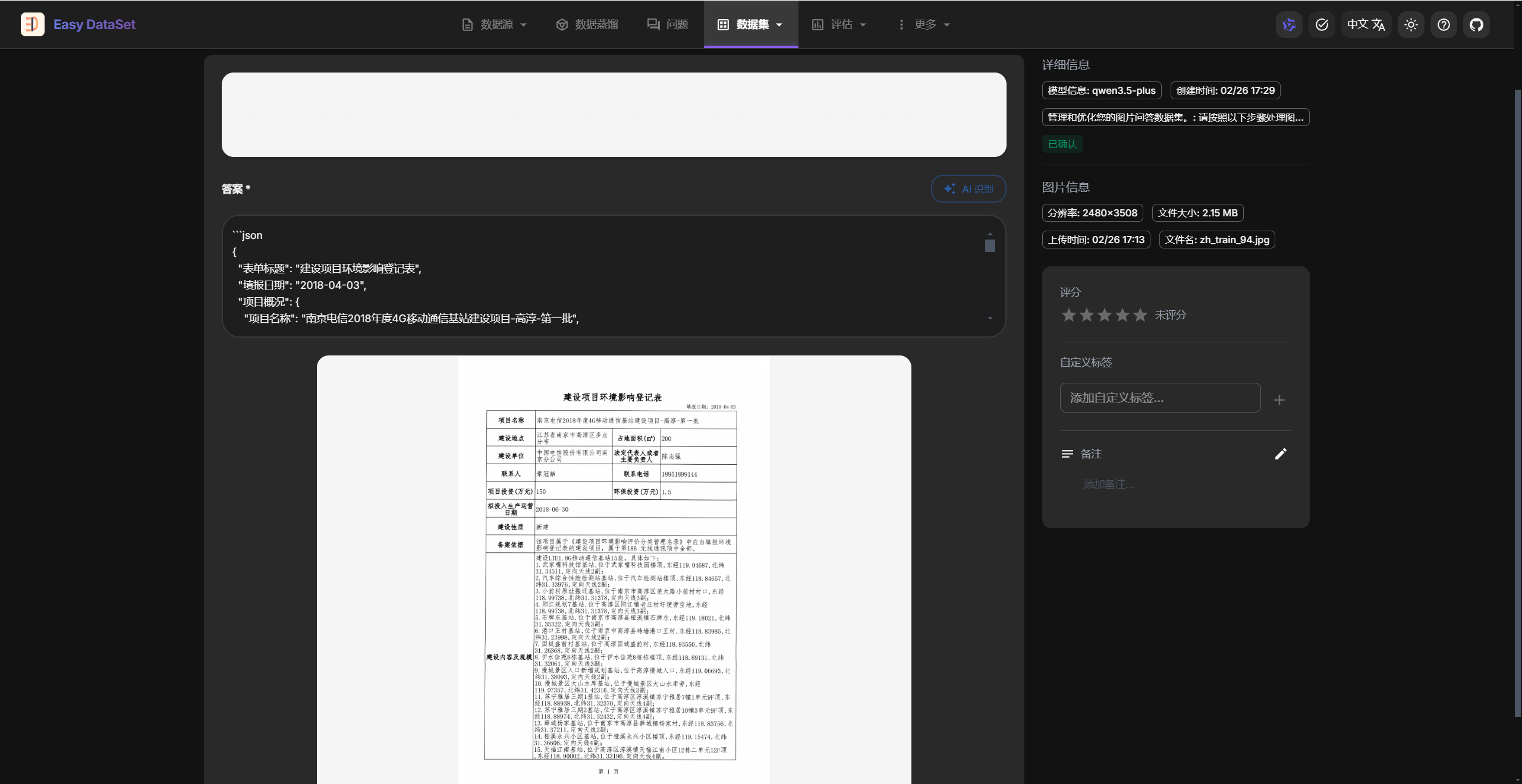The width and height of the screenshot is (1522, 784).
Task: Click the task checkmark circle icon
Action: click(1322, 24)
